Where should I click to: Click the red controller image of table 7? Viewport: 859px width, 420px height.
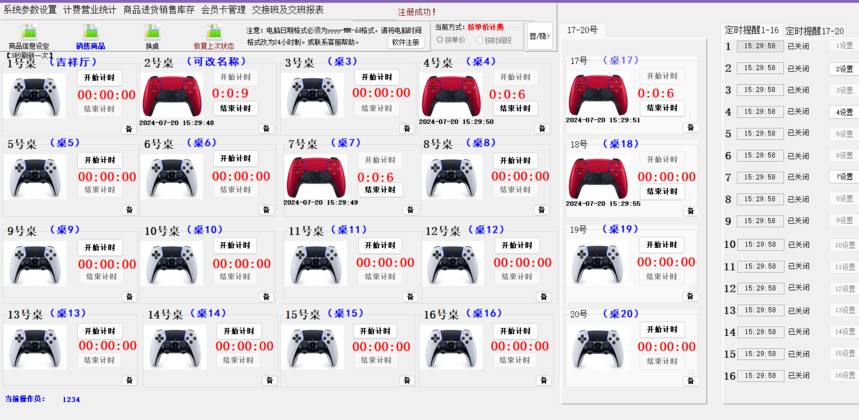pos(316,176)
